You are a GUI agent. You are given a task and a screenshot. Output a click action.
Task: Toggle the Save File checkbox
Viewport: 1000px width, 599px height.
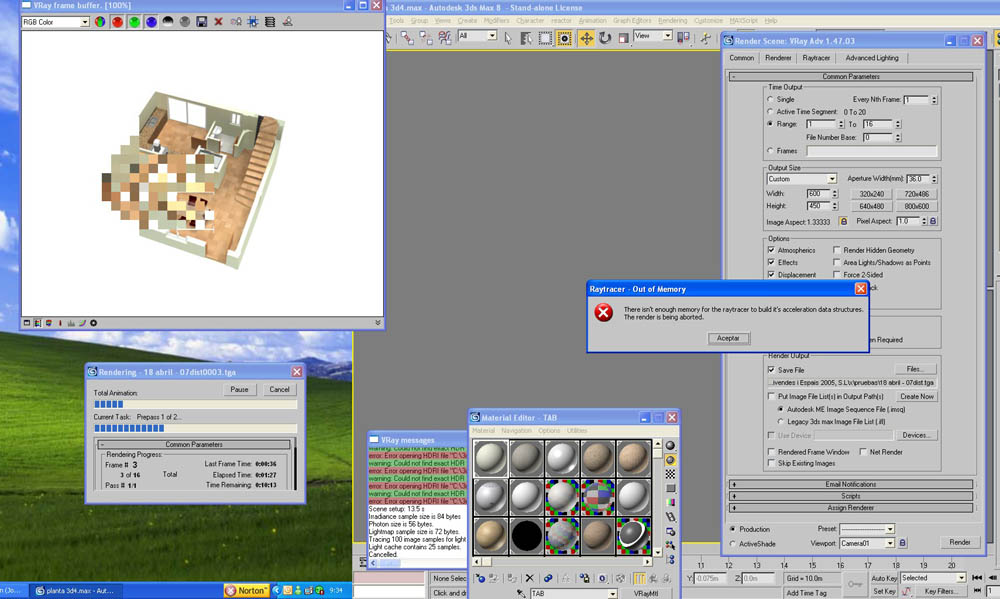point(771,370)
